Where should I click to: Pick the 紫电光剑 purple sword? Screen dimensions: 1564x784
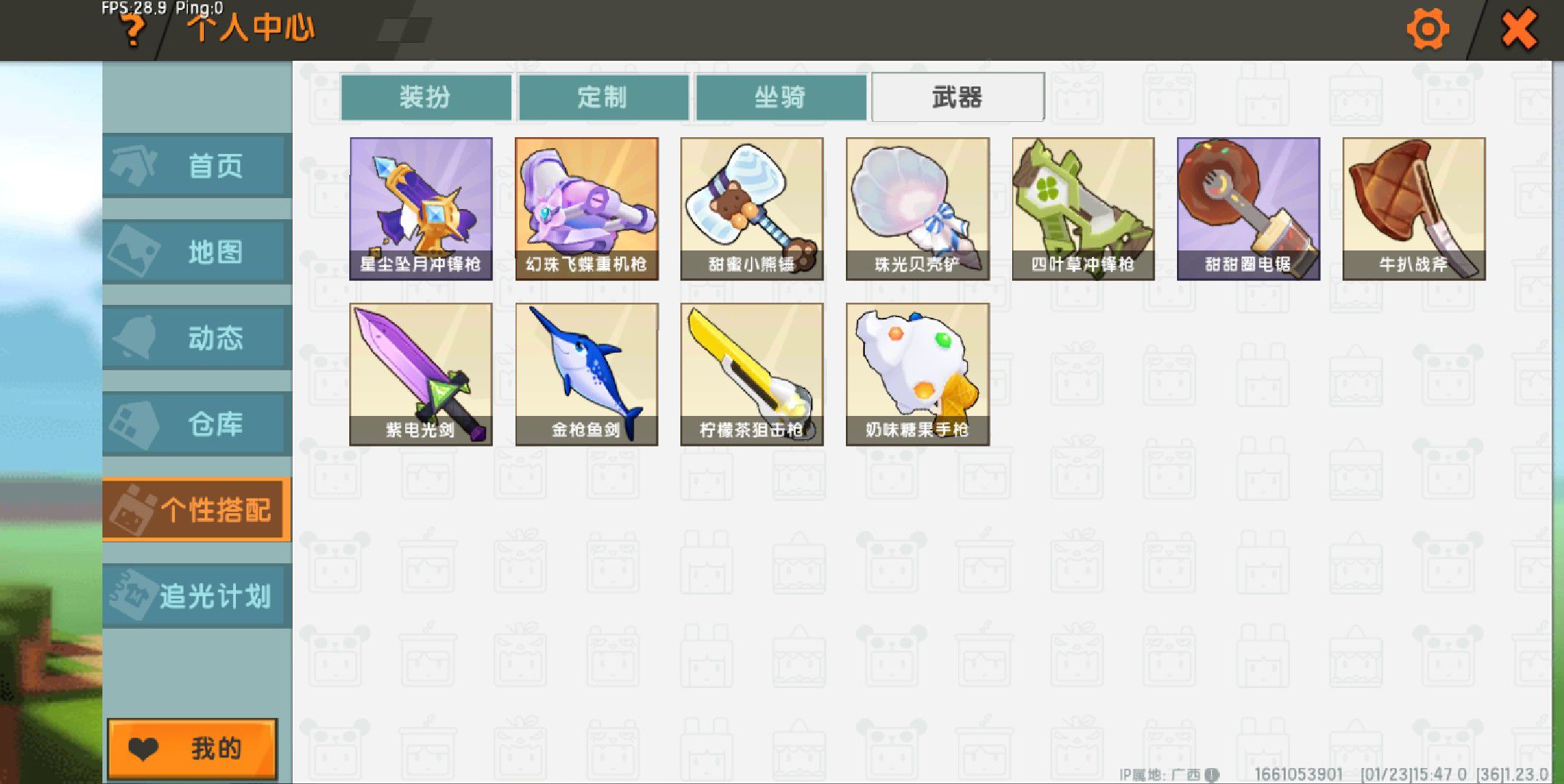point(421,375)
